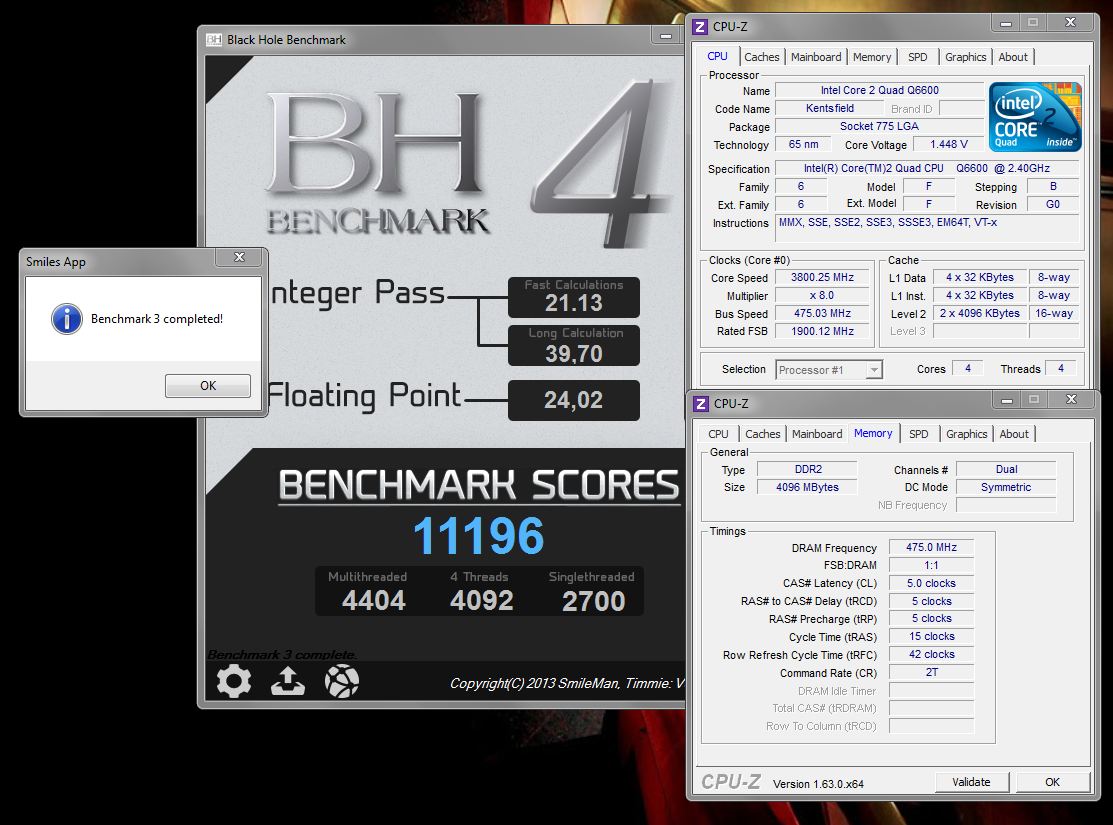Screen dimensions: 1113x825
Task: Click memory Size value 4096 MBytes
Action: click(808, 487)
